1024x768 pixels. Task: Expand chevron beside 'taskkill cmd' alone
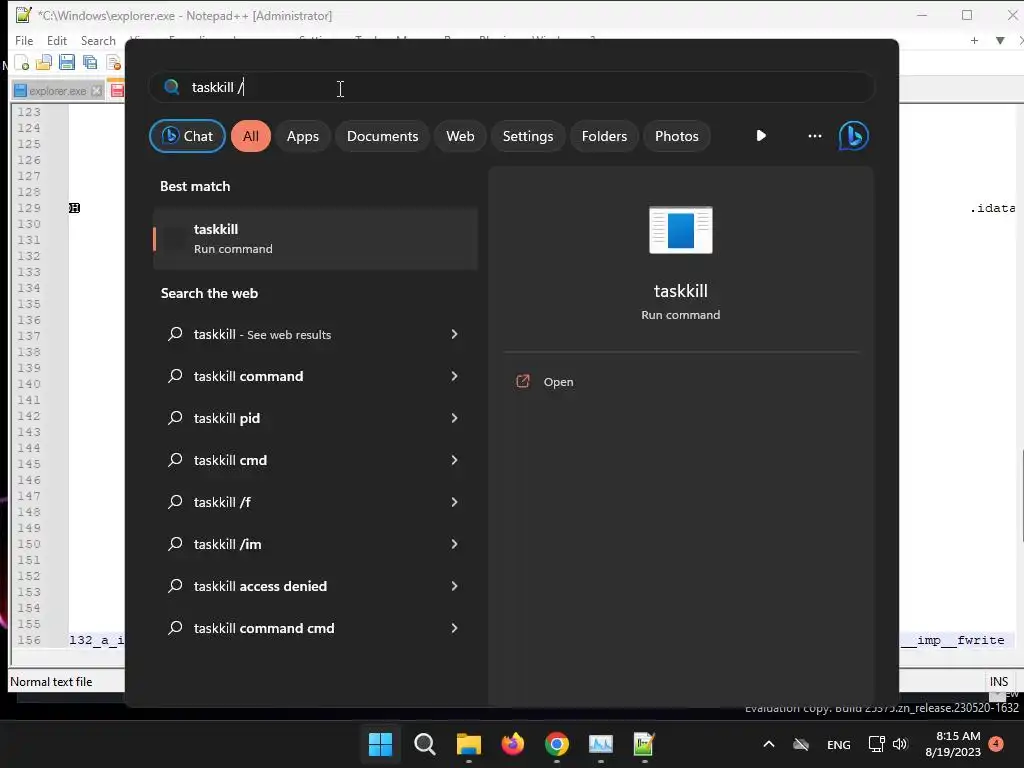[455, 460]
